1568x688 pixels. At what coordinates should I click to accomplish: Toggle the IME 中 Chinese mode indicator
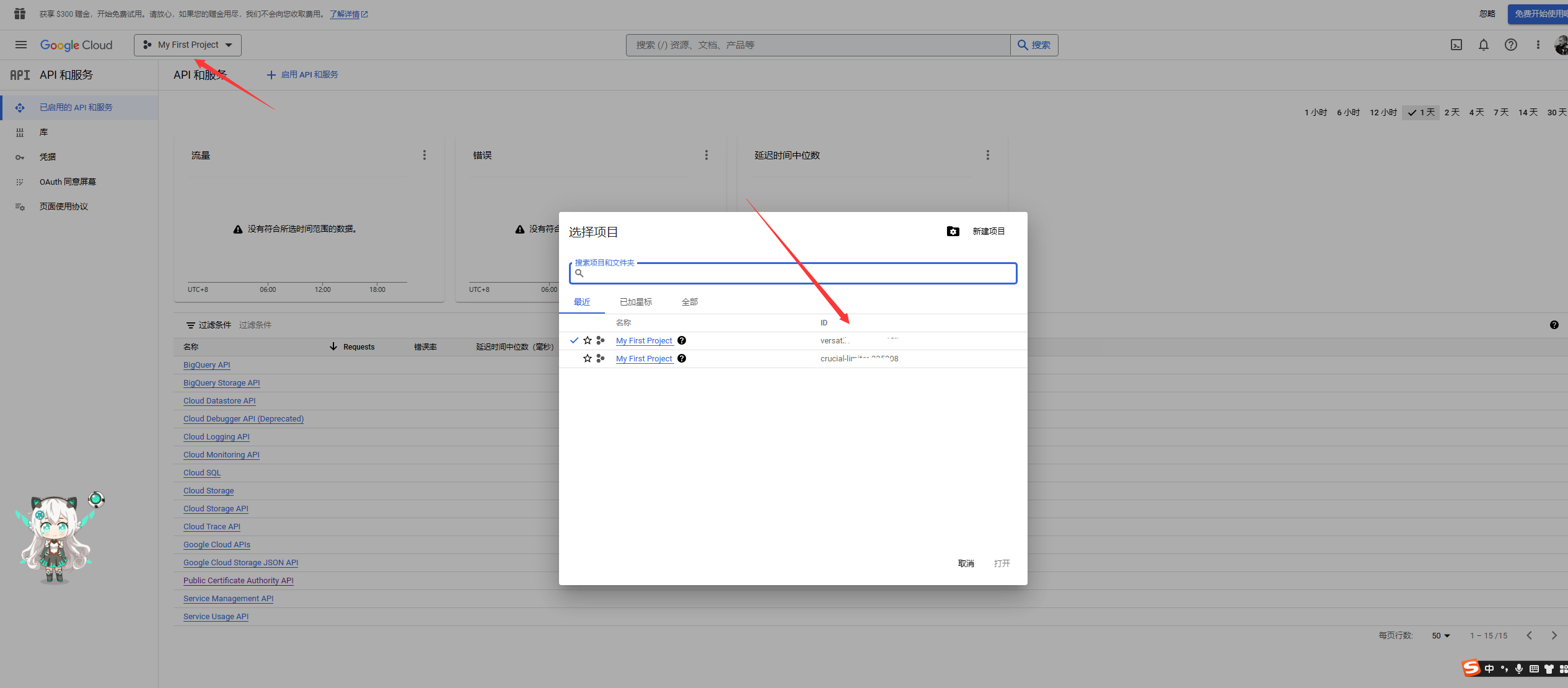(1489, 669)
